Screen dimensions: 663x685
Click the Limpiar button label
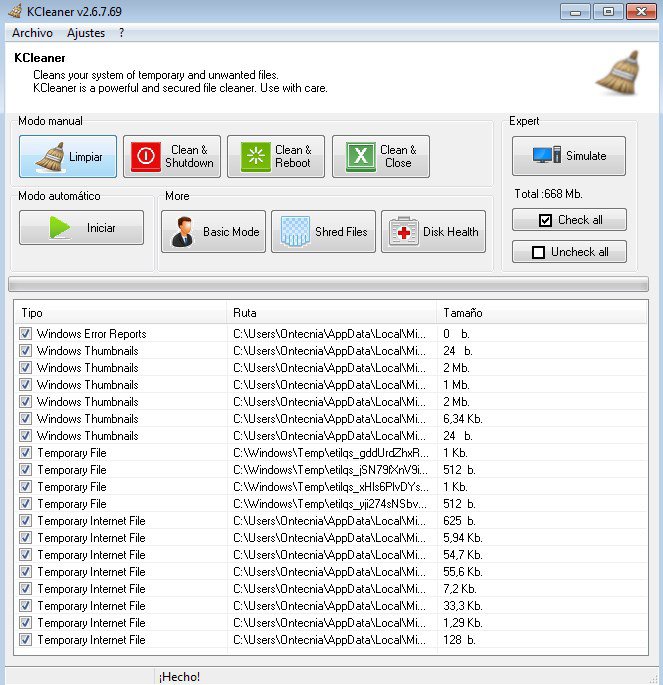click(86, 157)
